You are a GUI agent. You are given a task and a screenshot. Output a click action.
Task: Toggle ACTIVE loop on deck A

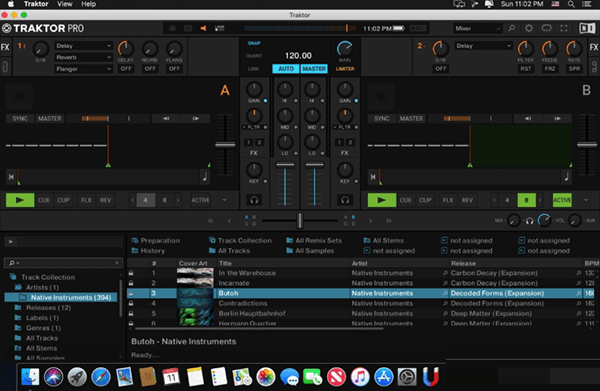(201, 200)
